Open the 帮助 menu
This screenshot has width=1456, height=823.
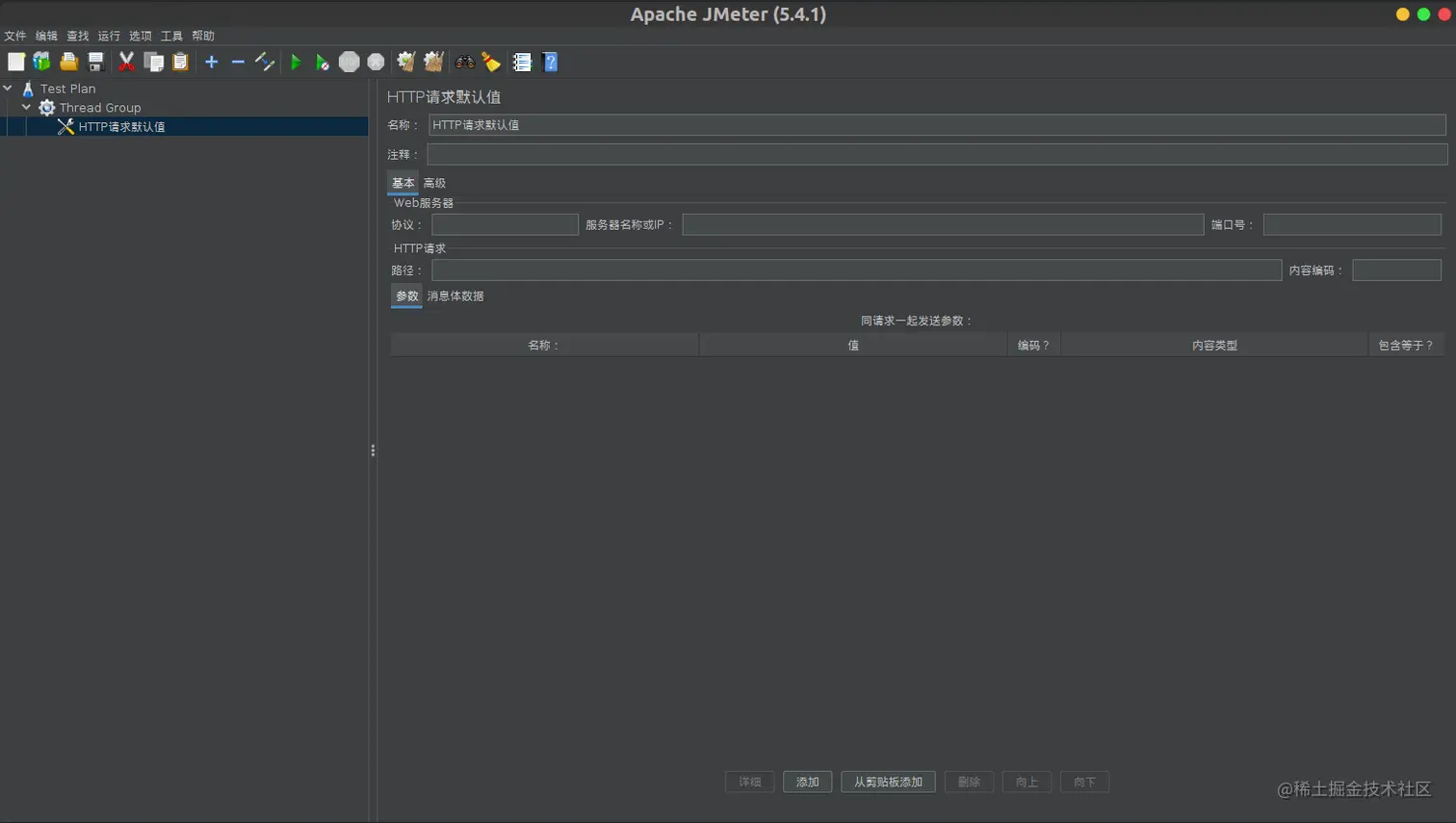click(x=203, y=36)
